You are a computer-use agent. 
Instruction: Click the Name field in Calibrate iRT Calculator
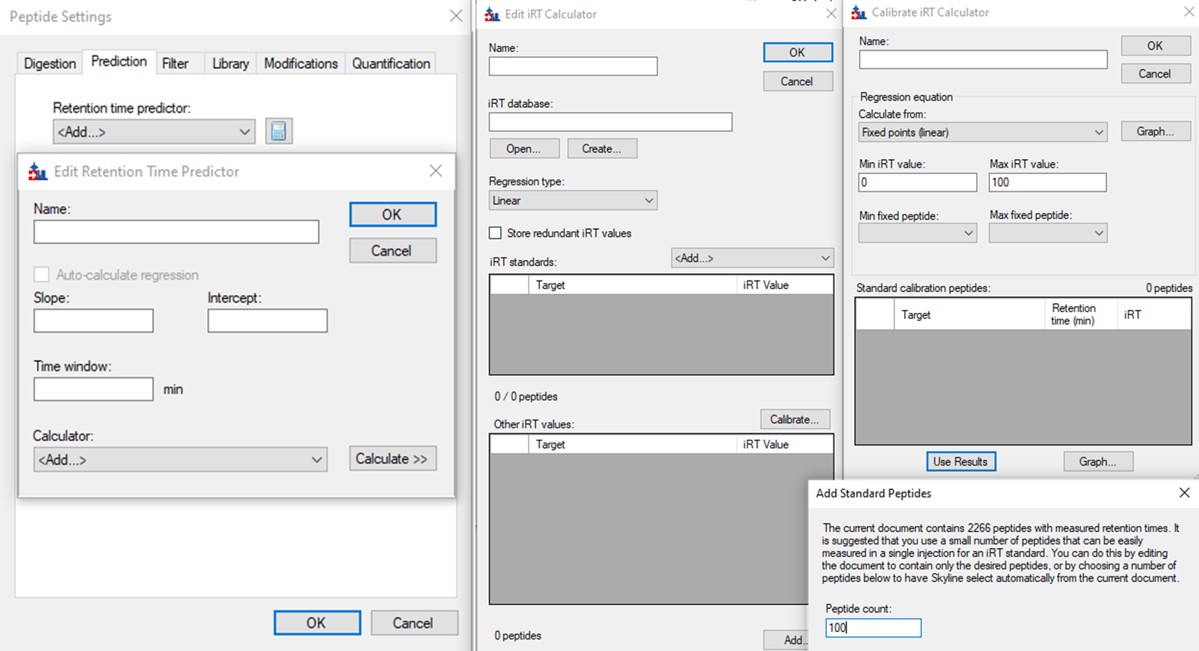click(x=983, y=60)
